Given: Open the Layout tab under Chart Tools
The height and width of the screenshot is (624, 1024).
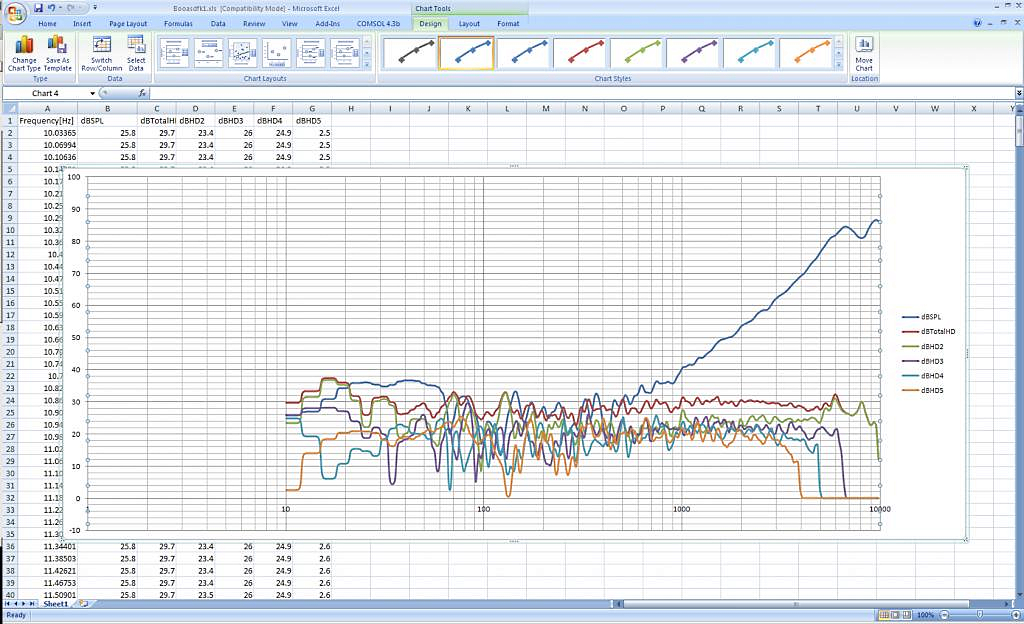Looking at the screenshot, I should [x=469, y=23].
